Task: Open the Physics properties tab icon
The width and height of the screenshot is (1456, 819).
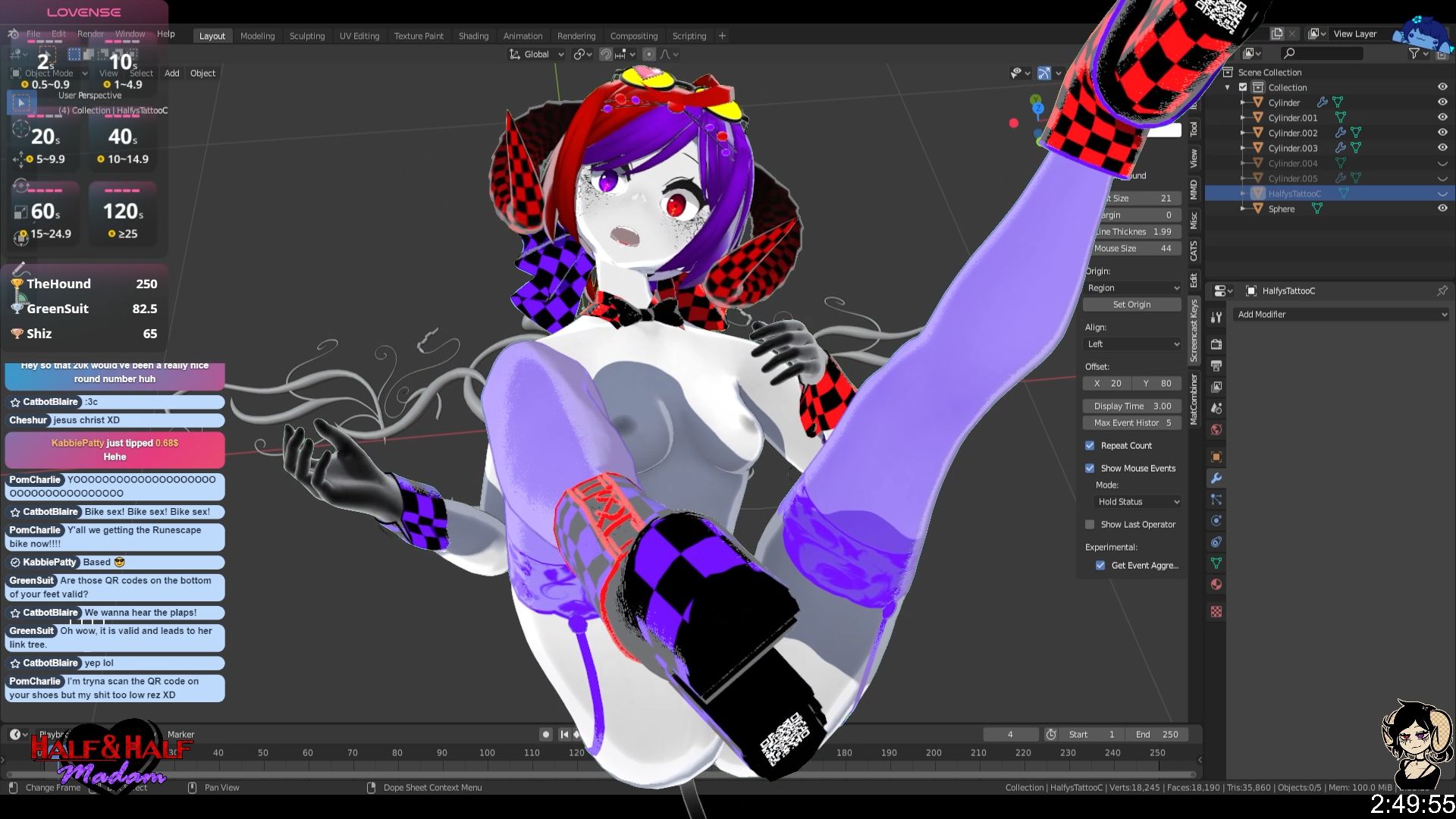Action: point(1216,520)
